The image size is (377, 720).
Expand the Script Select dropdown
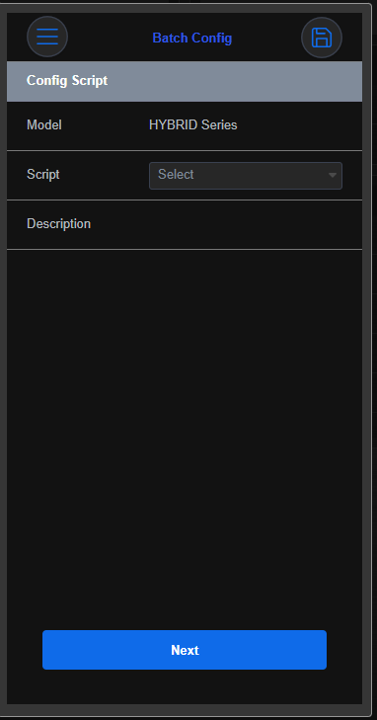246,175
